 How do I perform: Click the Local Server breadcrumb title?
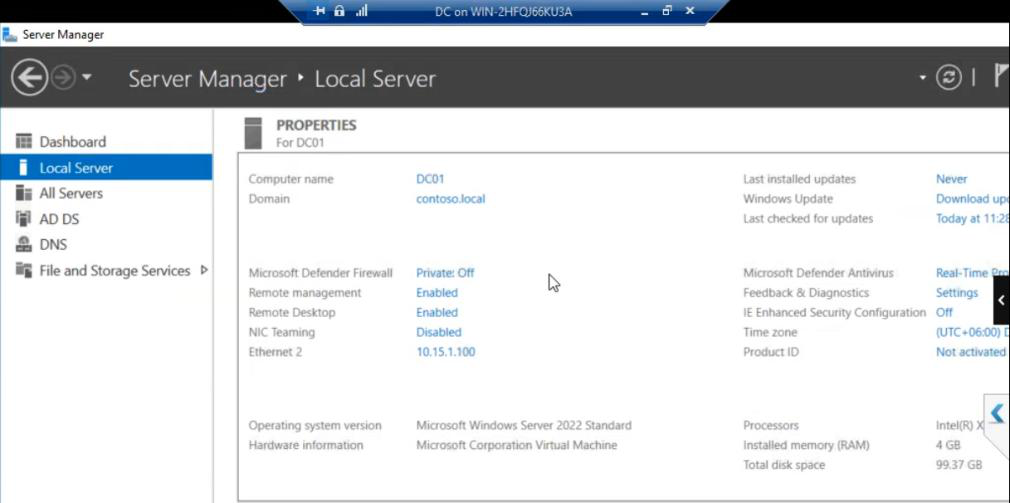tap(375, 79)
